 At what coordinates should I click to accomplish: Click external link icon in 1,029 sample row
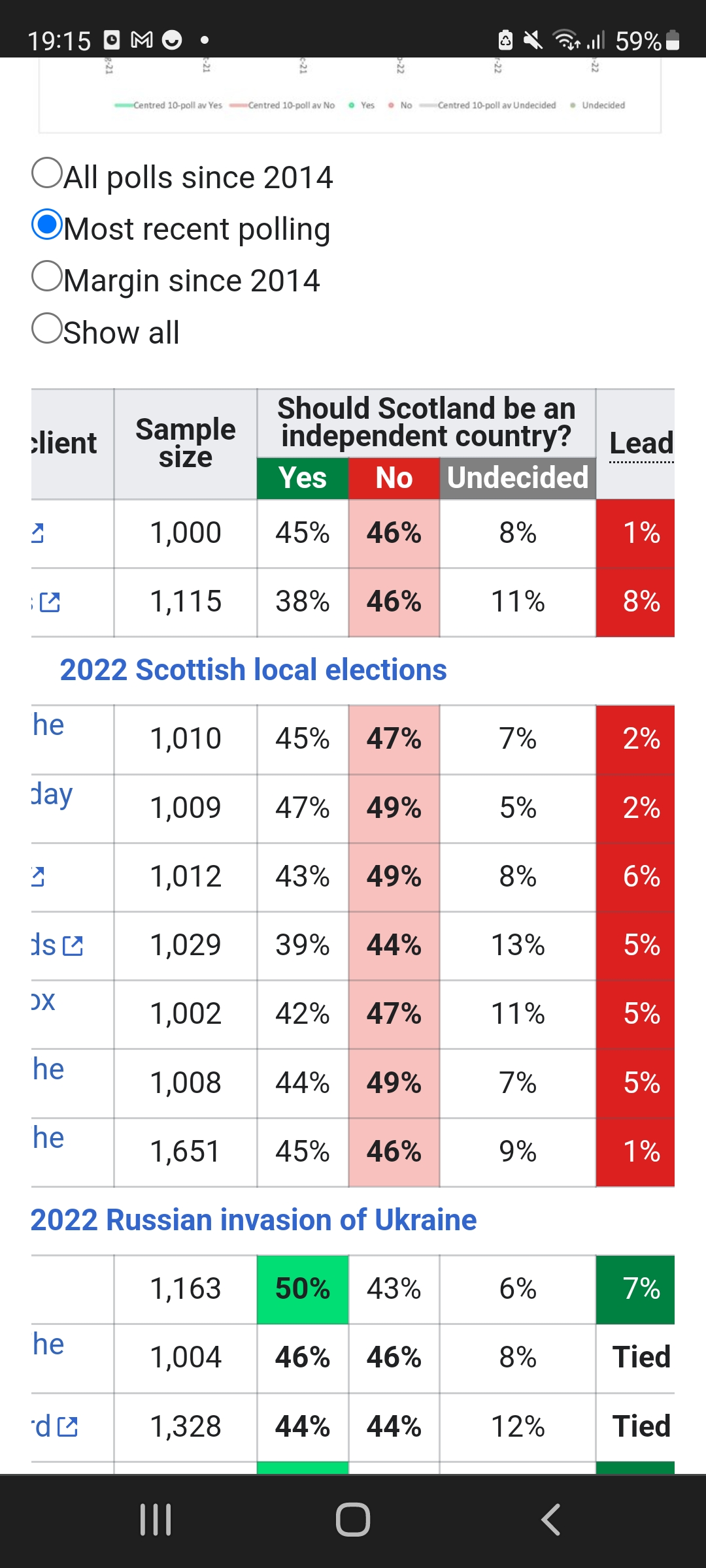(x=73, y=945)
